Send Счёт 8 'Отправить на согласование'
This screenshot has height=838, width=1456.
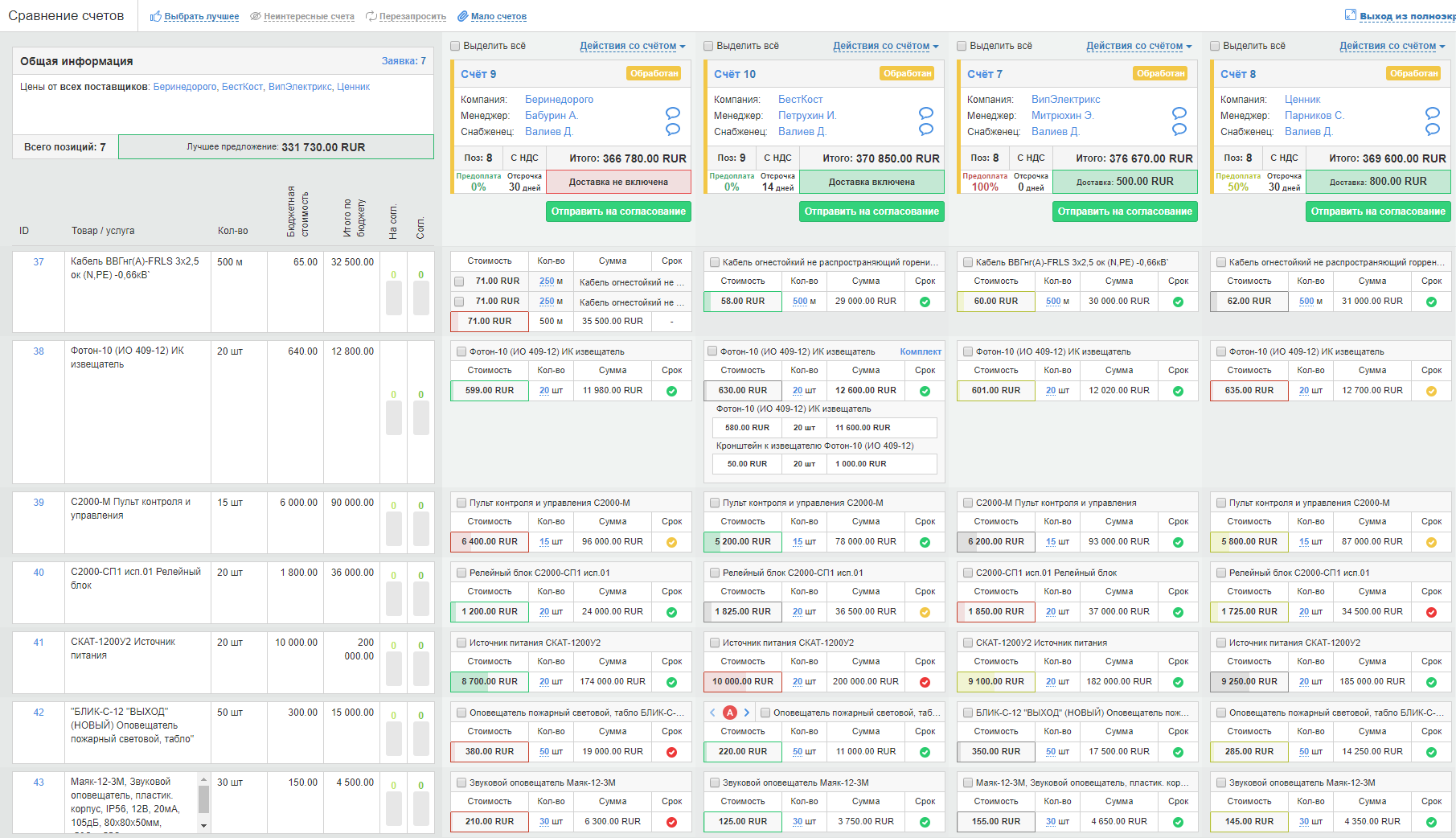tap(1378, 212)
